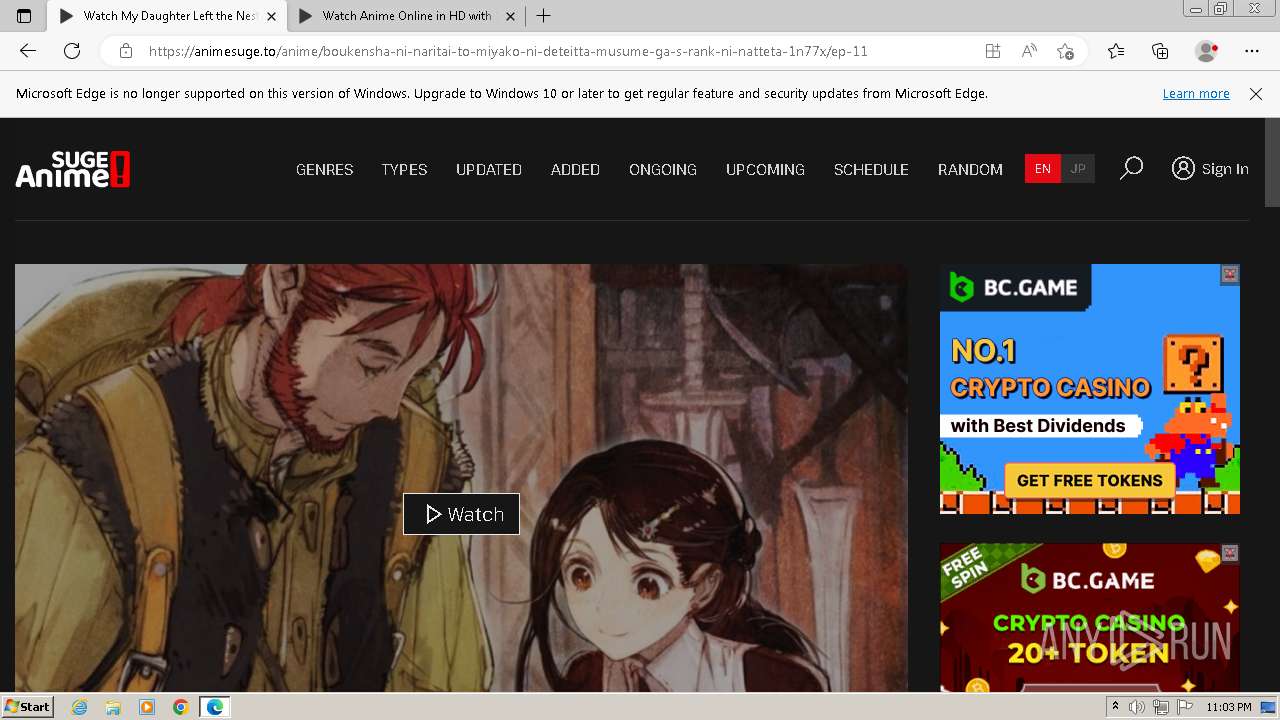The width and height of the screenshot is (1280, 720).
Task: Open the browser profile menu
Action: 1207,51
